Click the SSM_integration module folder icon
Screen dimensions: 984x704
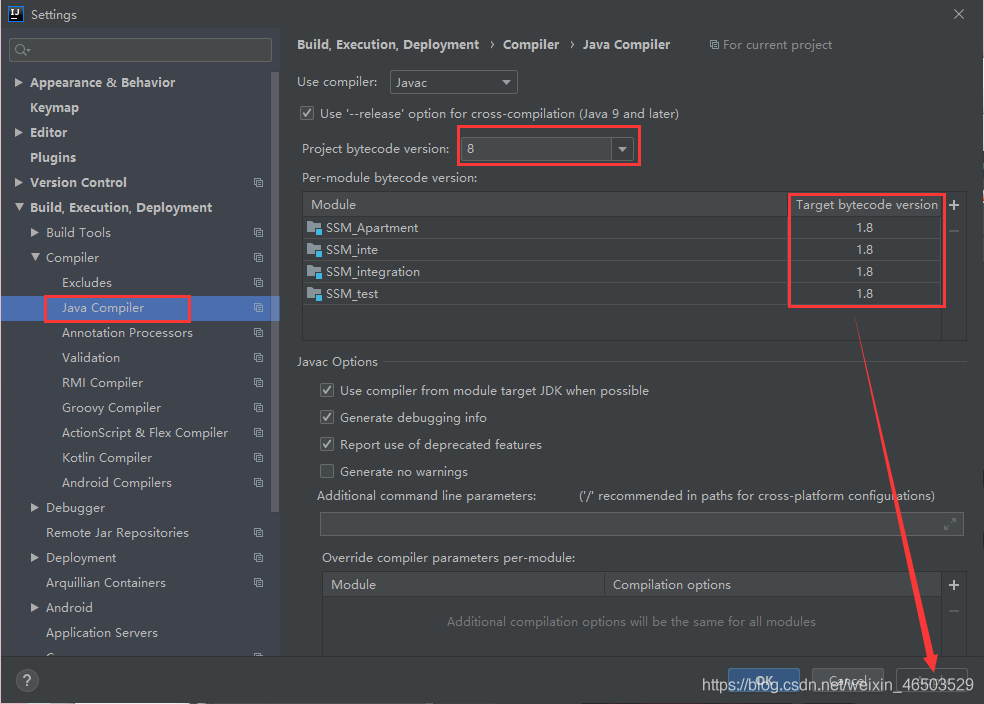pos(314,272)
